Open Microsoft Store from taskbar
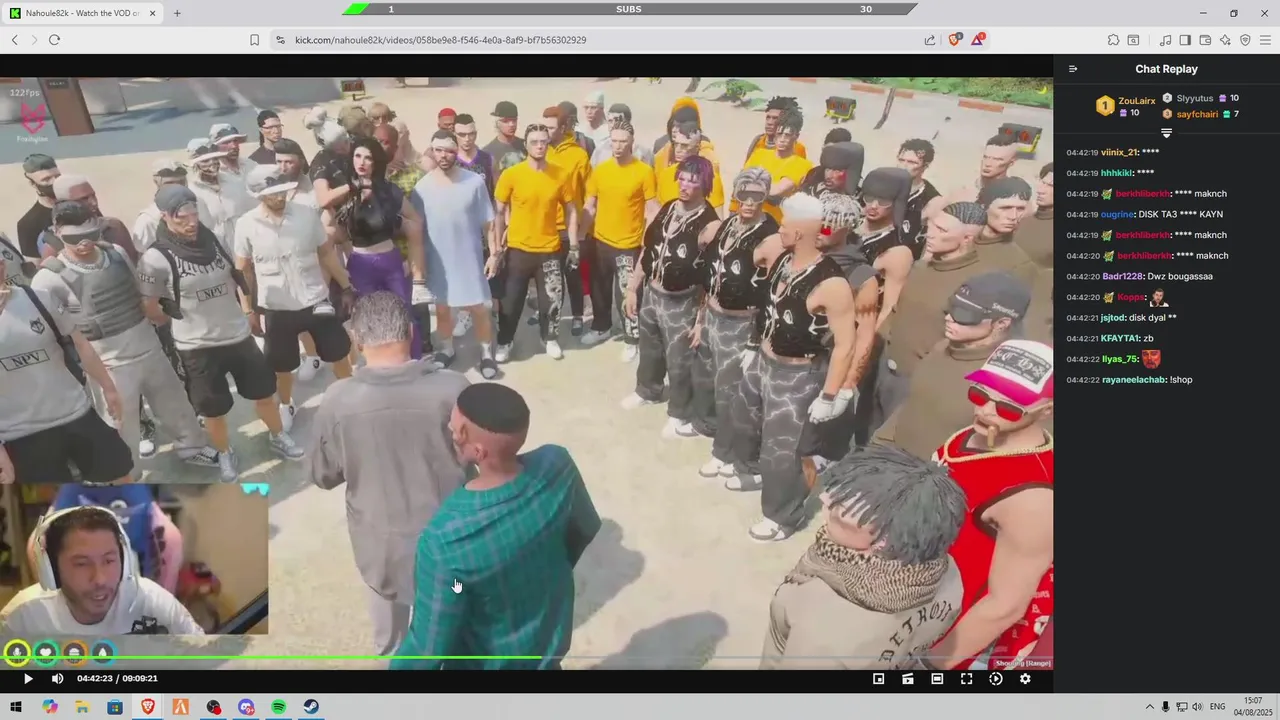1280x720 pixels. [115, 707]
